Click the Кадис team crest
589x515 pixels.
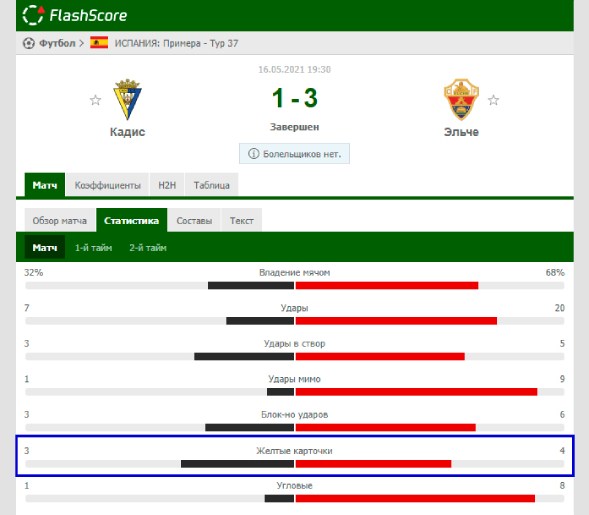pos(127,99)
